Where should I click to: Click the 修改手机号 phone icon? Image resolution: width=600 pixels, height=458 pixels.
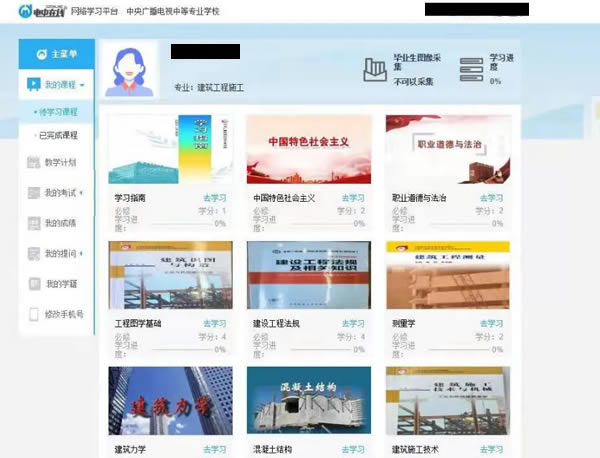34,314
